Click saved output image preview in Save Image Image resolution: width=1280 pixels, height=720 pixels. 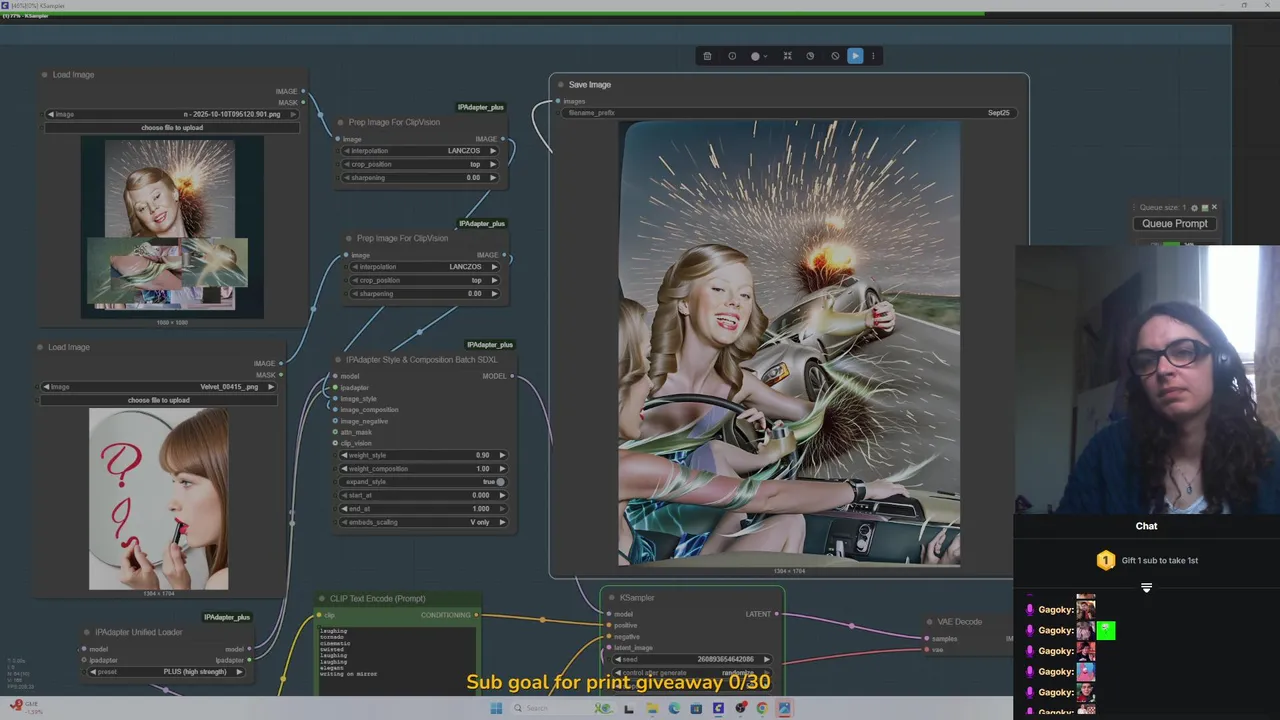pyautogui.click(x=789, y=344)
